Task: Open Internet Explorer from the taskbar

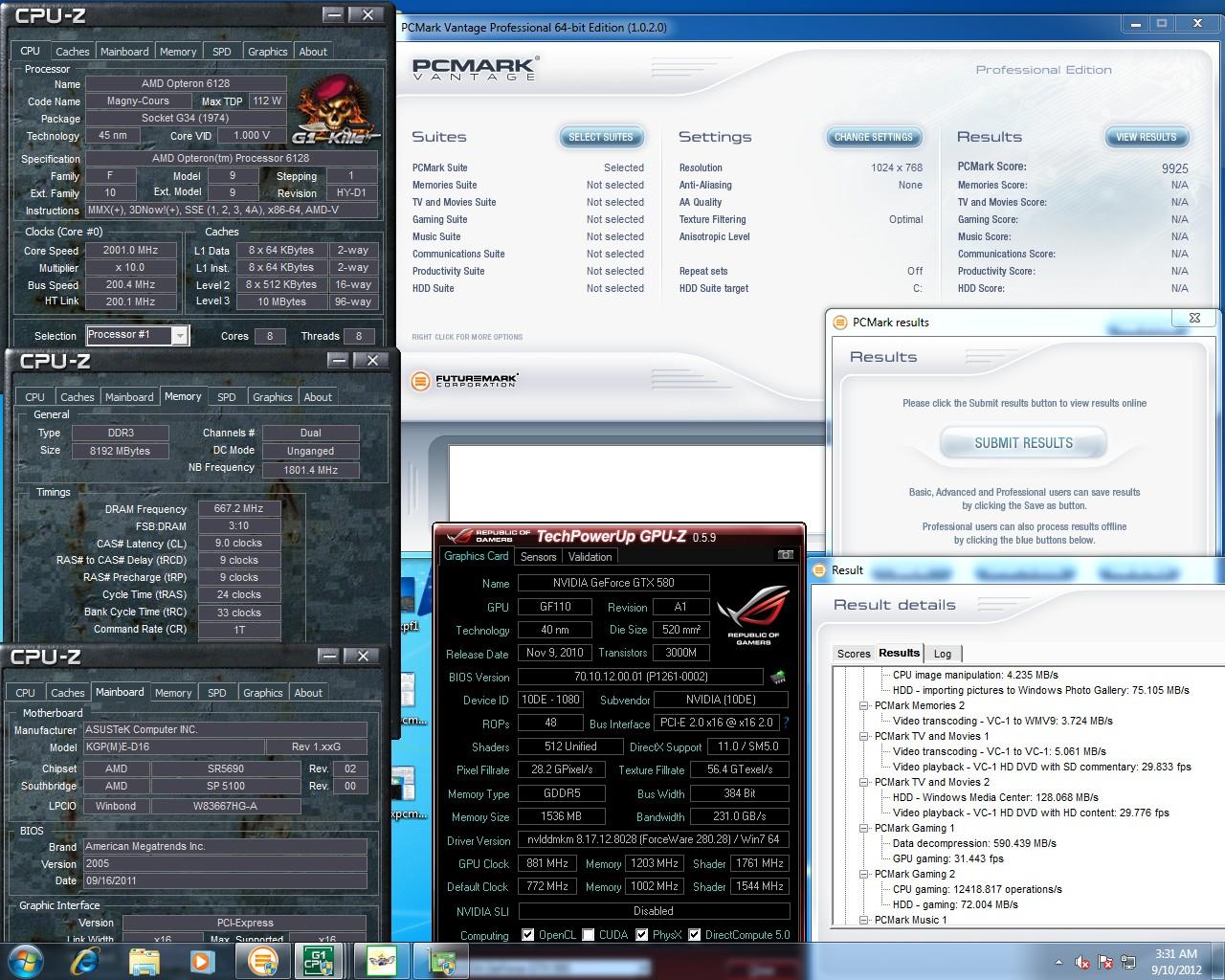Action: pyautogui.click(x=85, y=961)
